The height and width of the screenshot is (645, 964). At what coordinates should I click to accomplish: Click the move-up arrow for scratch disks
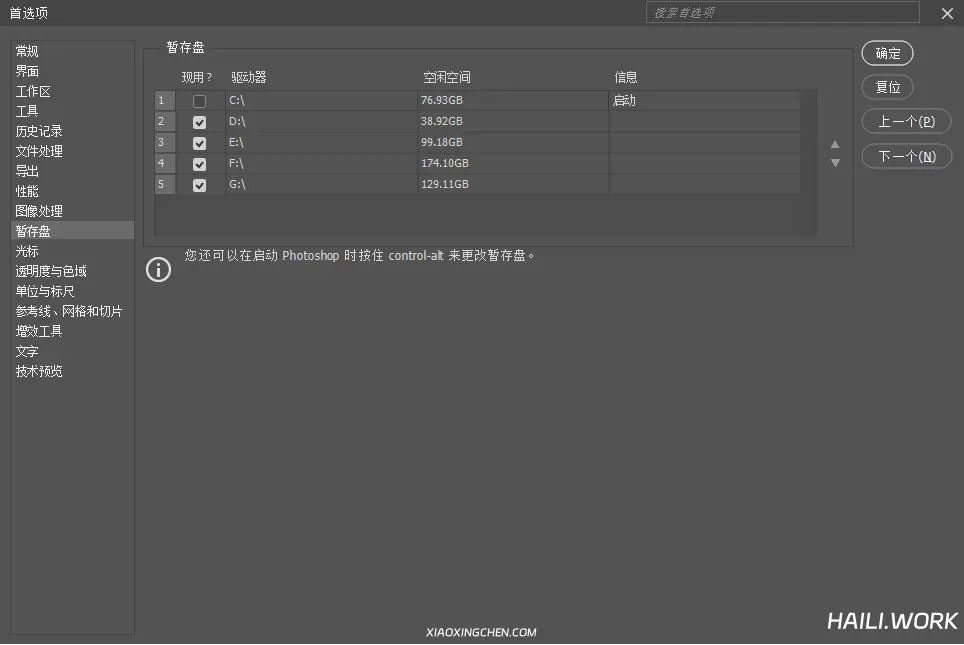click(835, 145)
